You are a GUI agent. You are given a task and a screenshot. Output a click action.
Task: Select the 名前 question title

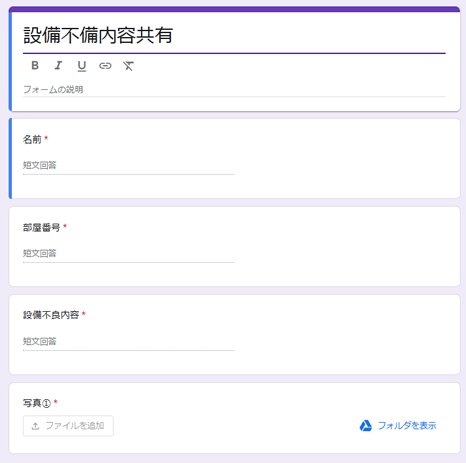point(32,139)
